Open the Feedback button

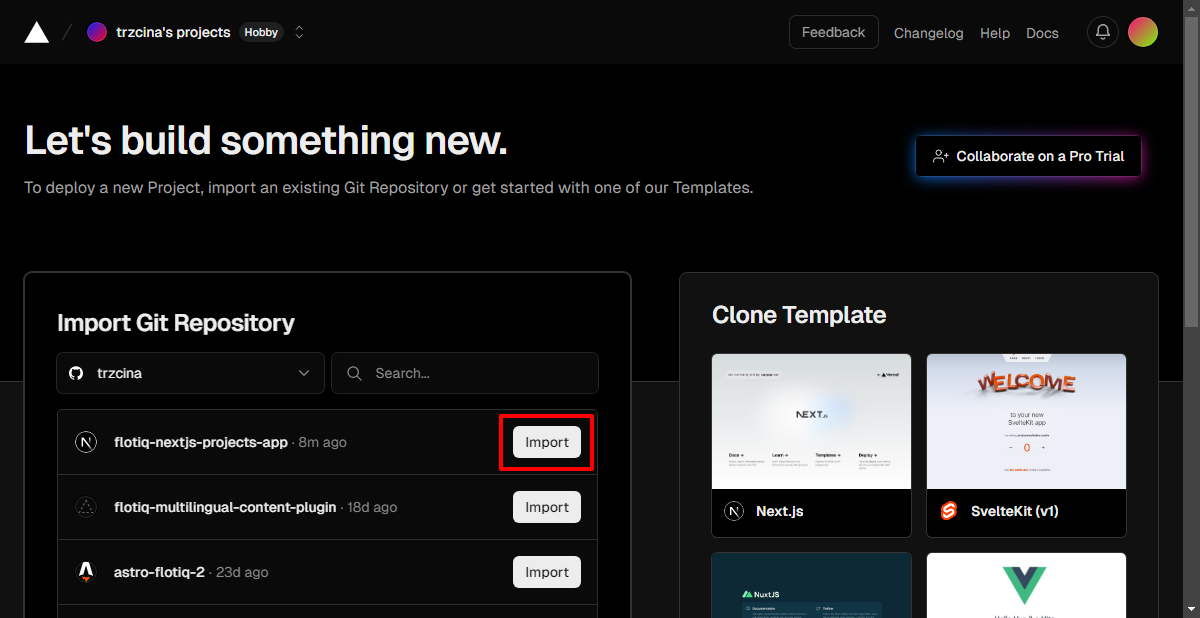pyautogui.click(x=834, y=32)
